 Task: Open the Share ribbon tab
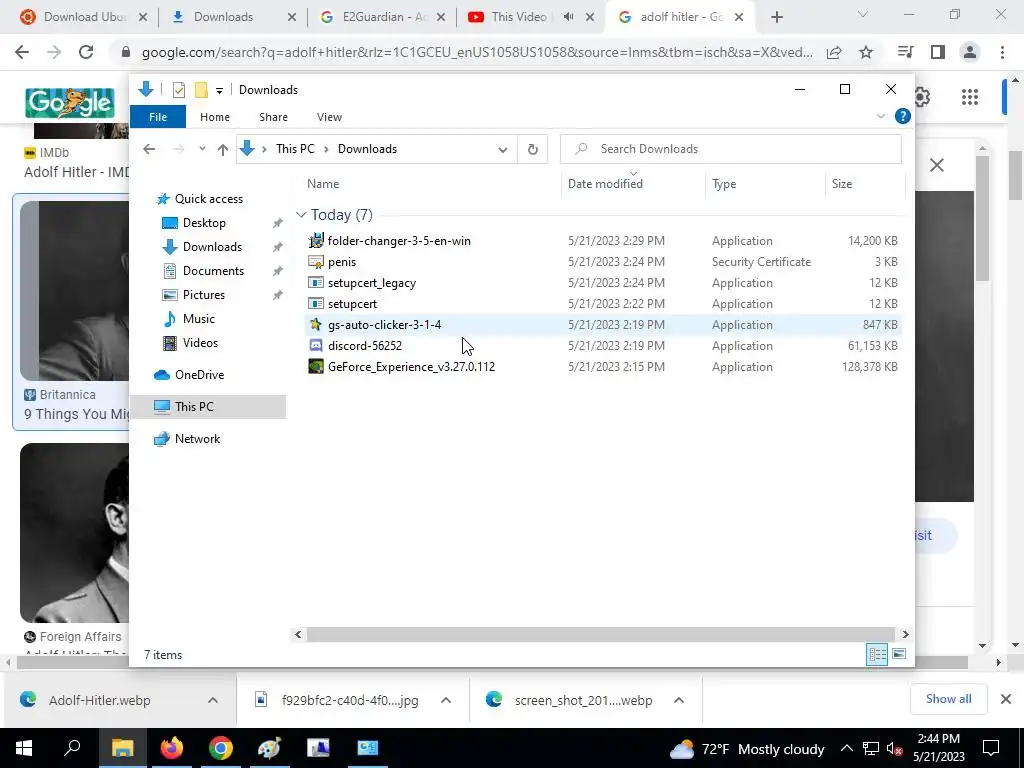pos(273,117)
